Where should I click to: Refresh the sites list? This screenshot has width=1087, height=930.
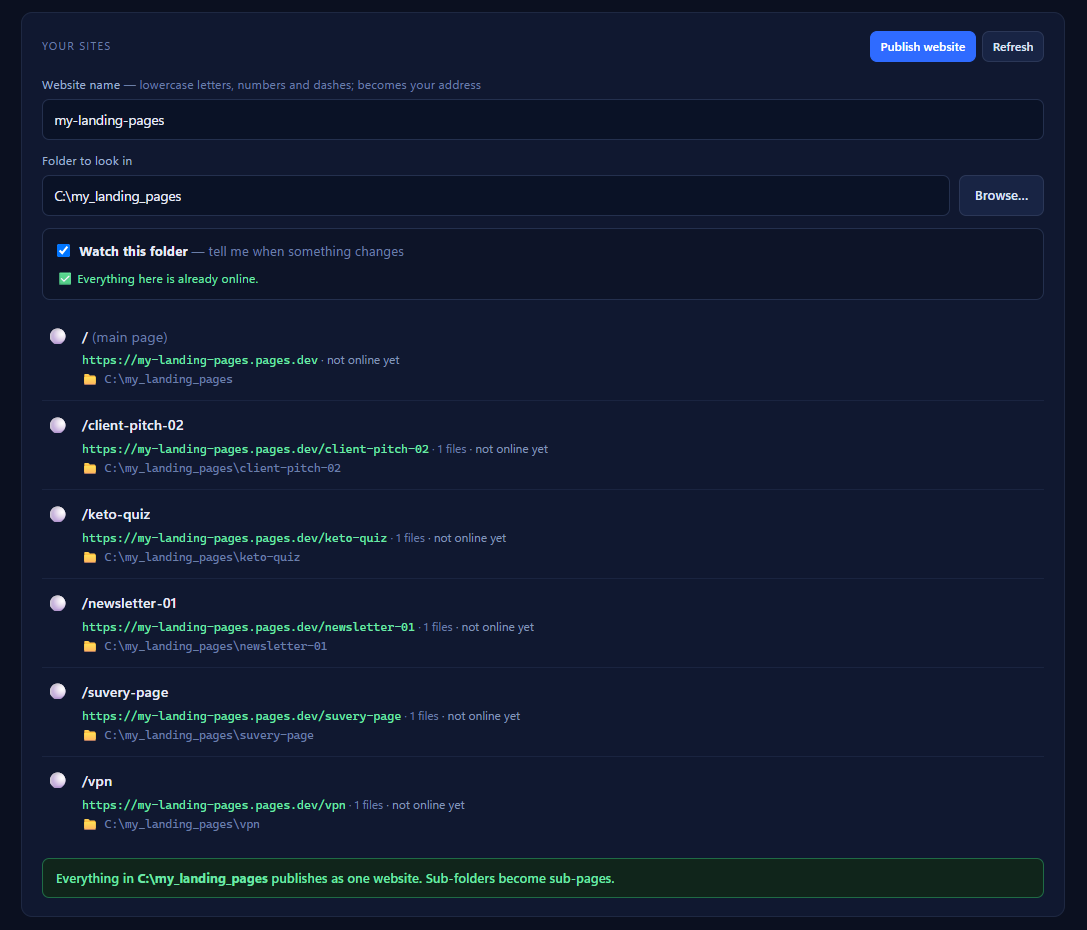1012,46
